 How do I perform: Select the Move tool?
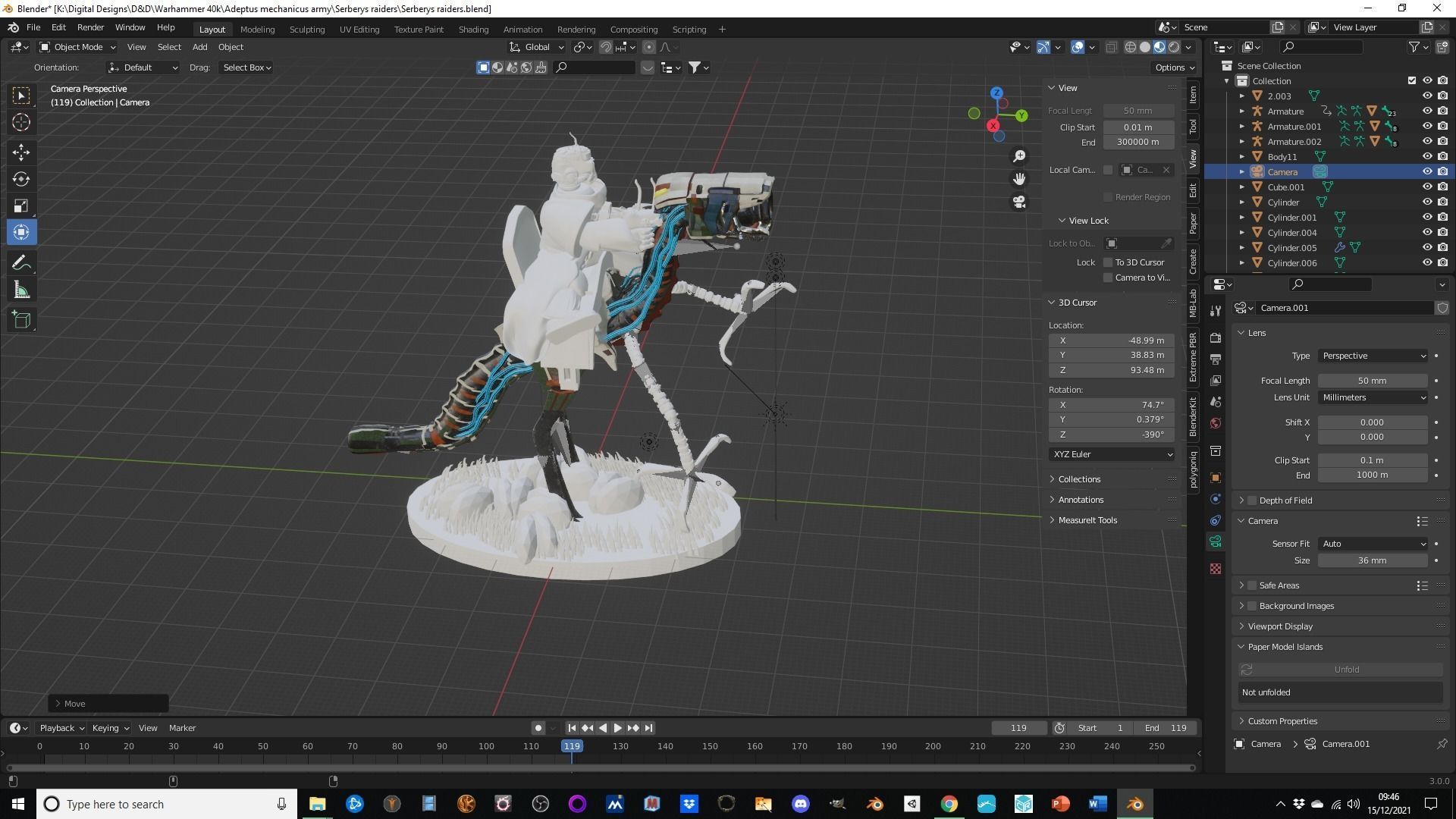[x=21, y=152]
